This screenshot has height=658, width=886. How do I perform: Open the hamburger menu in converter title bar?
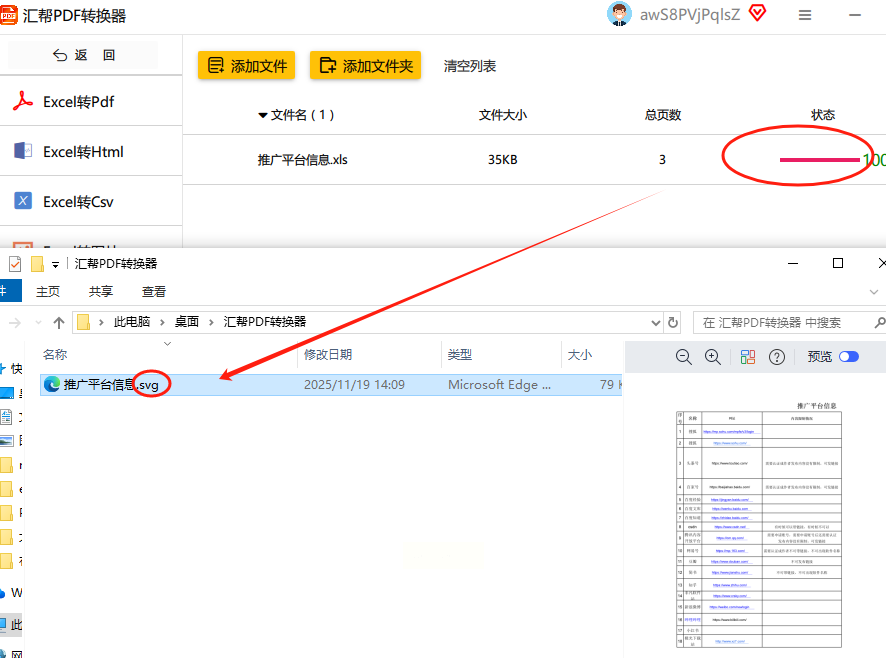pyautogui.click(x=805, y=15)
